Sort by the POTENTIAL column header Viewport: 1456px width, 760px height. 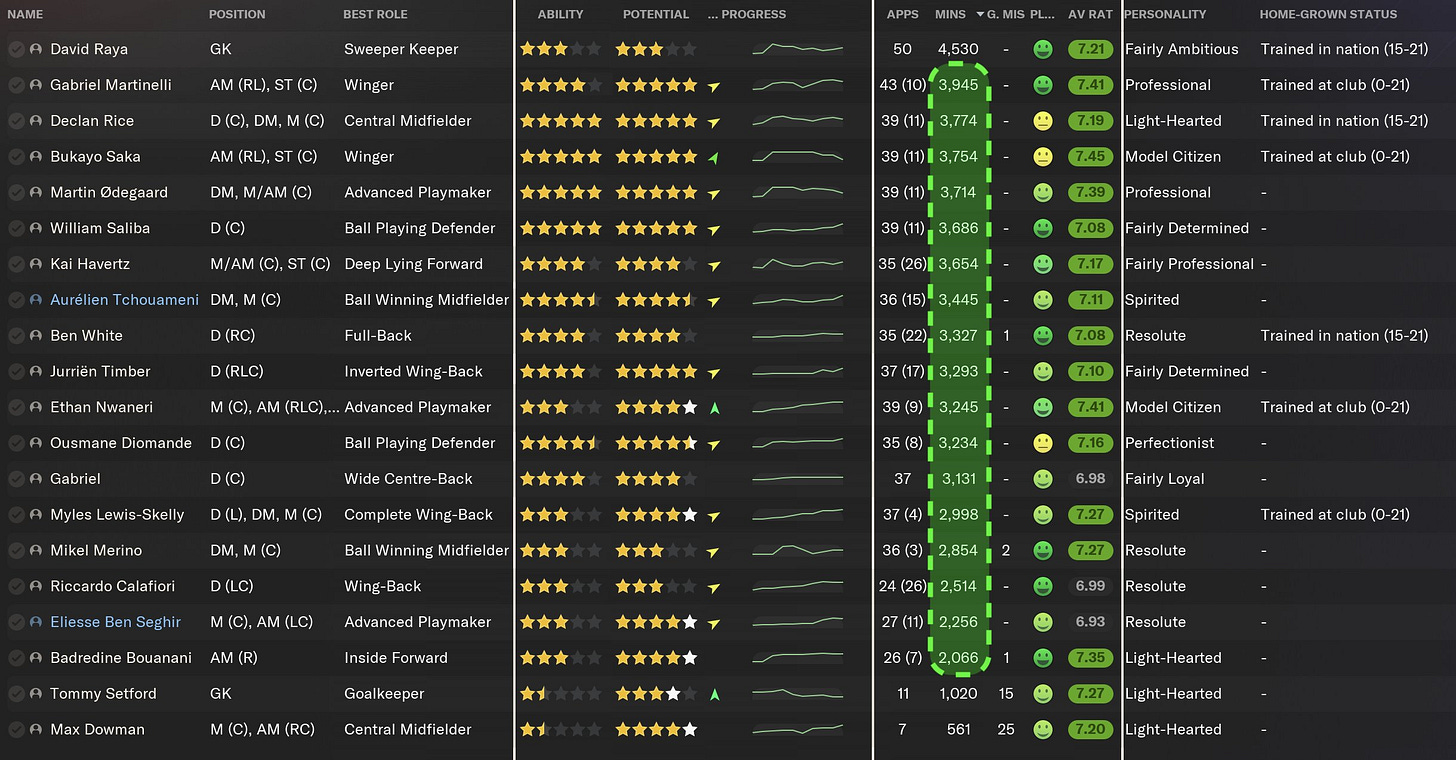click(x=656, y=14)
